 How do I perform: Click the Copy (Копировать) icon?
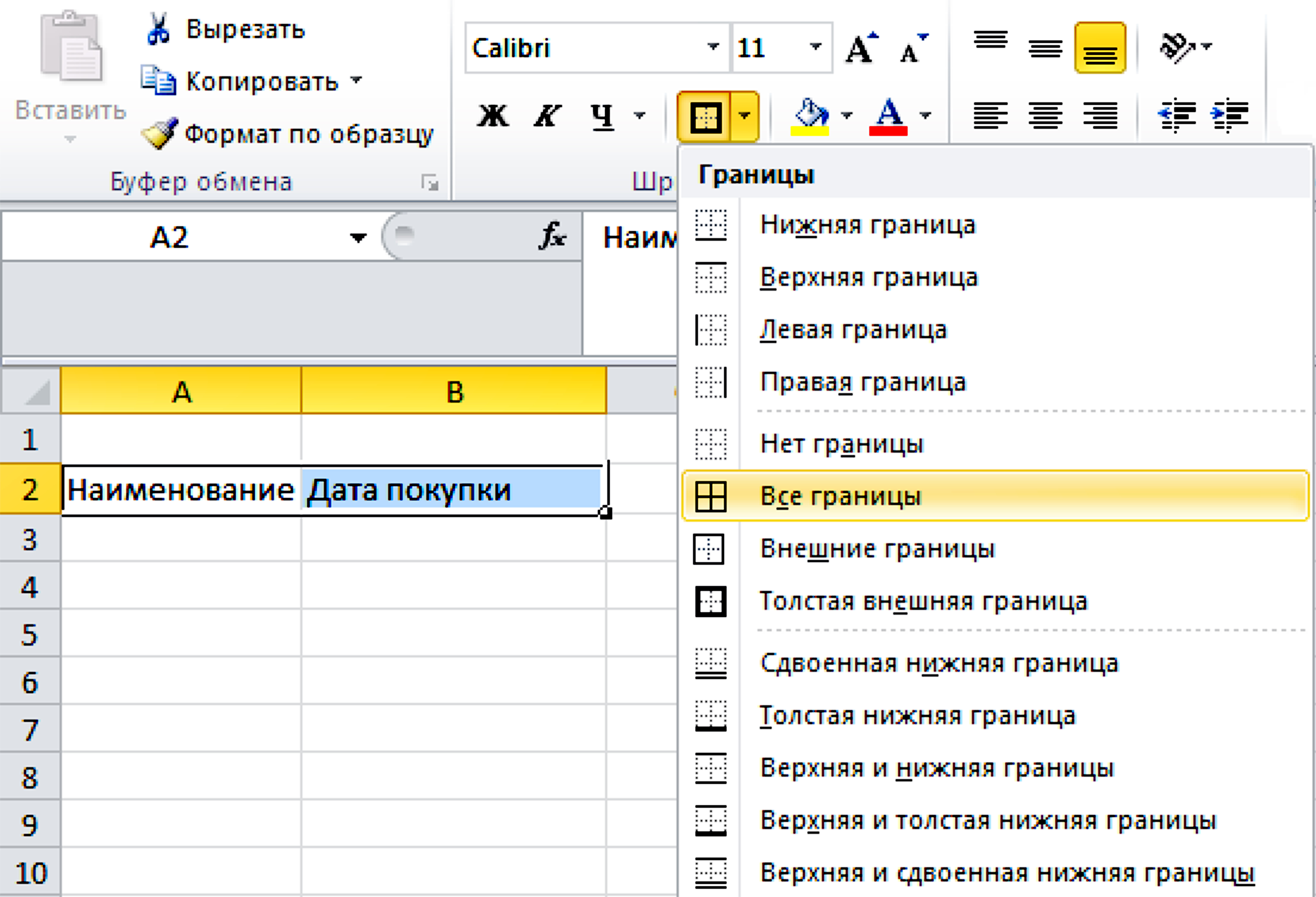159,80
